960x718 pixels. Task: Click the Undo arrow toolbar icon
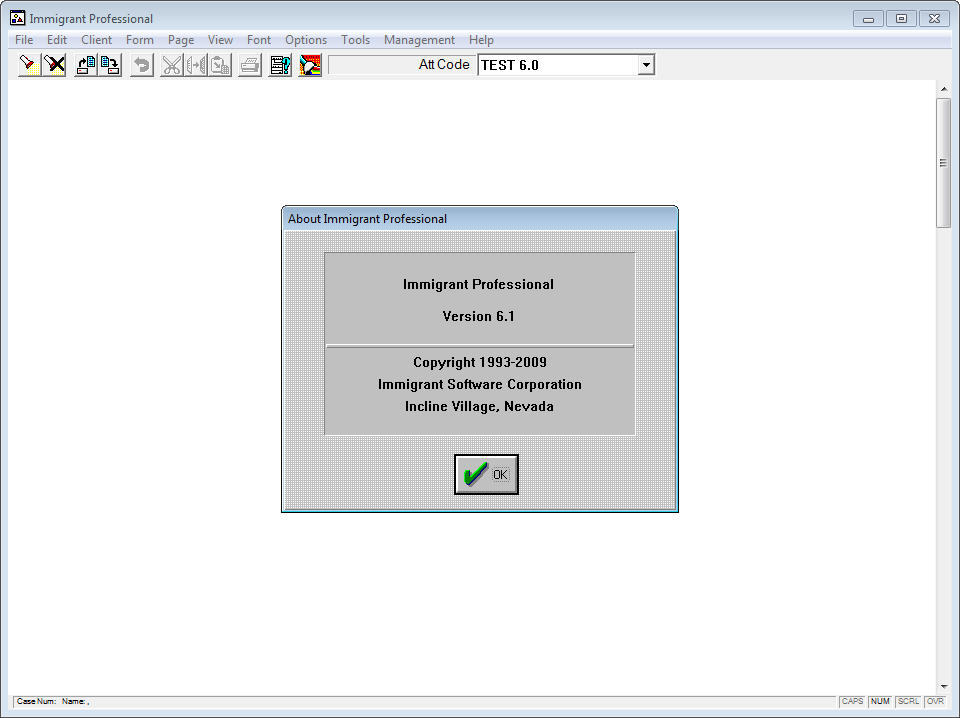[142, 65]
